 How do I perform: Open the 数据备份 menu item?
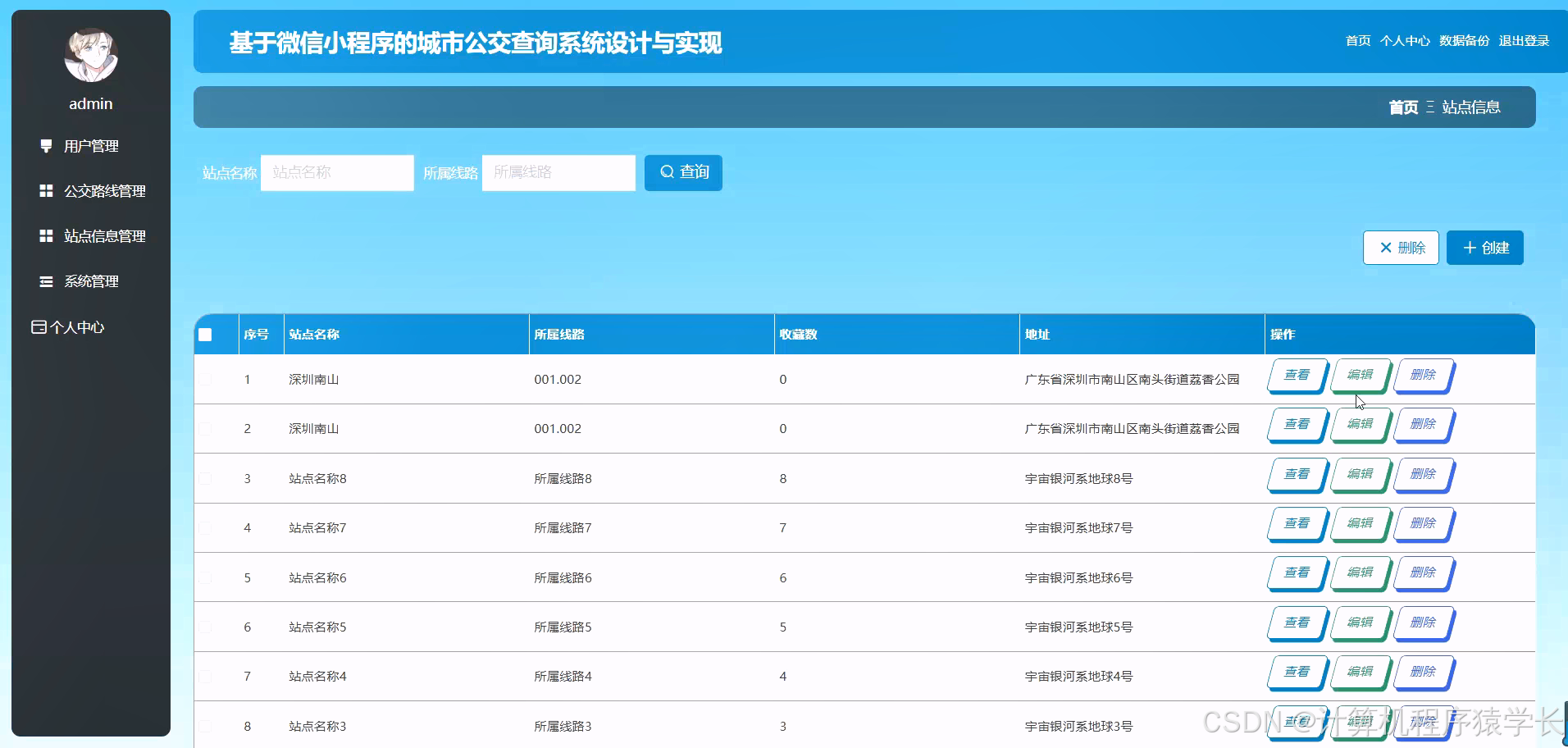[1463, 40]
